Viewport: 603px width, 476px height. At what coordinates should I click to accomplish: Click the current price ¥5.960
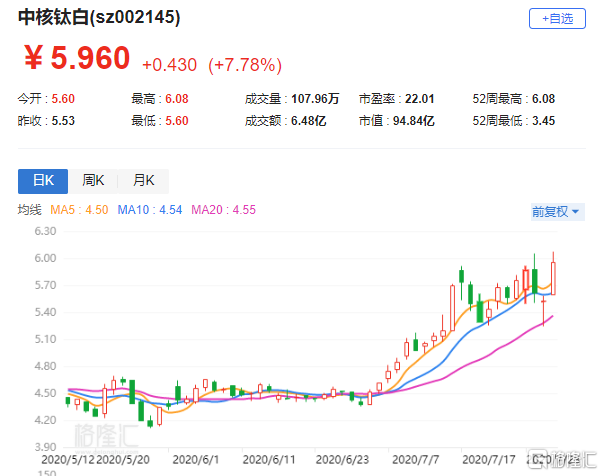[77, 58]
